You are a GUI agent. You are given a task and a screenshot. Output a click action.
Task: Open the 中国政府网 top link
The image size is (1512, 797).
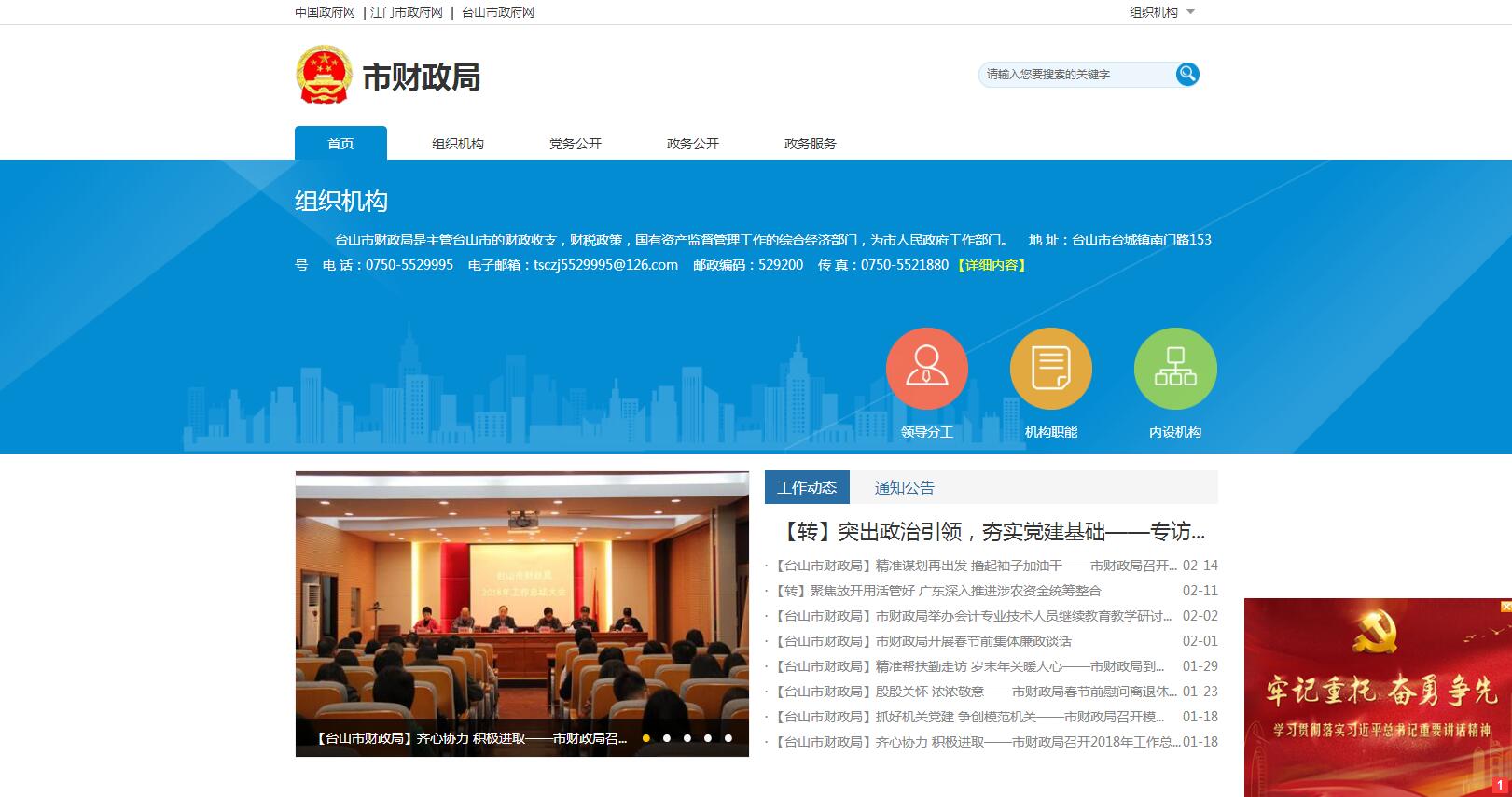click(325, 12)
